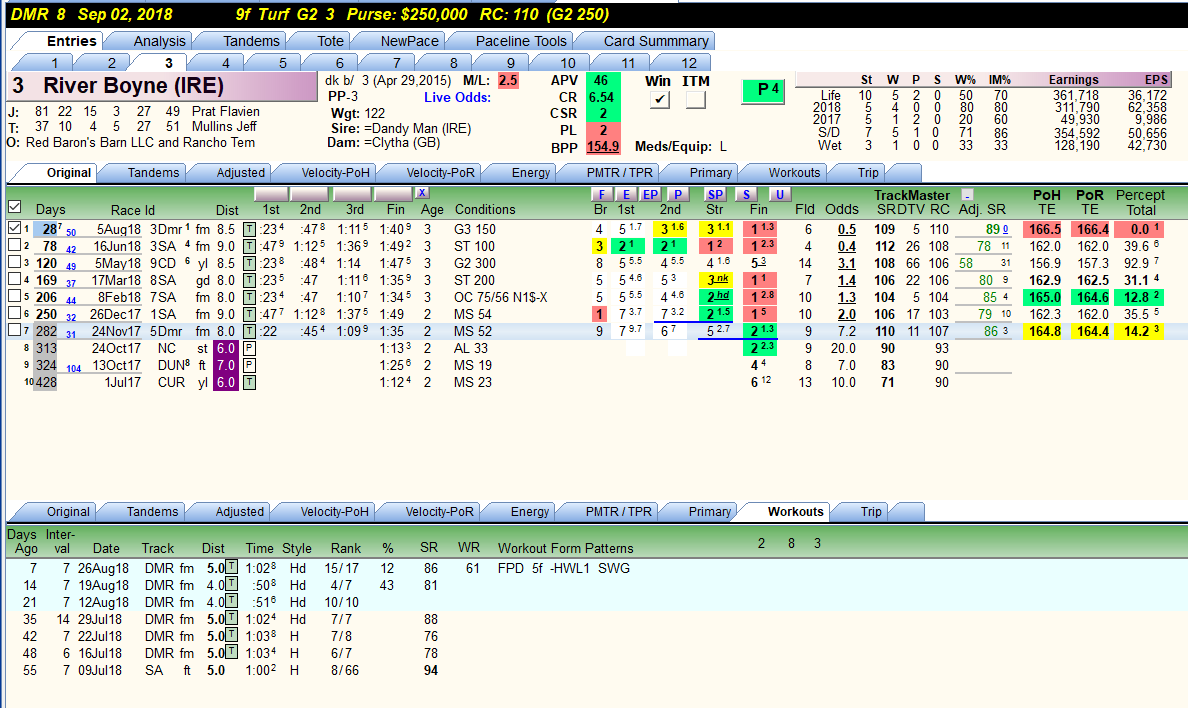
Task: Open Energy tab in the lower panel
Action: tap(530, 512)
